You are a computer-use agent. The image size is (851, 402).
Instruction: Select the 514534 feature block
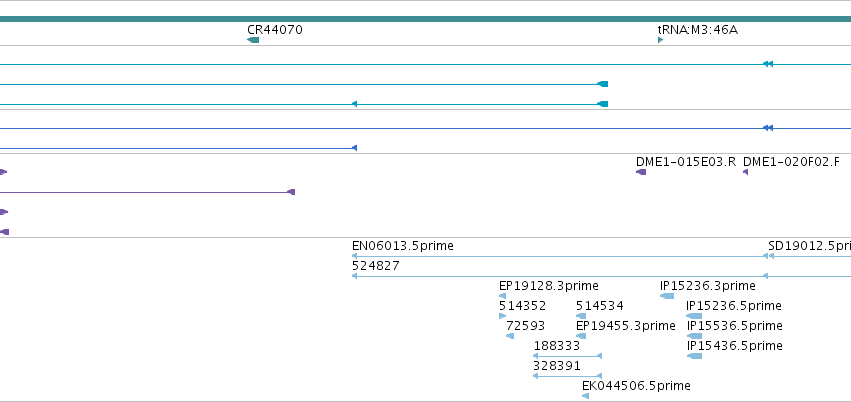581,316
